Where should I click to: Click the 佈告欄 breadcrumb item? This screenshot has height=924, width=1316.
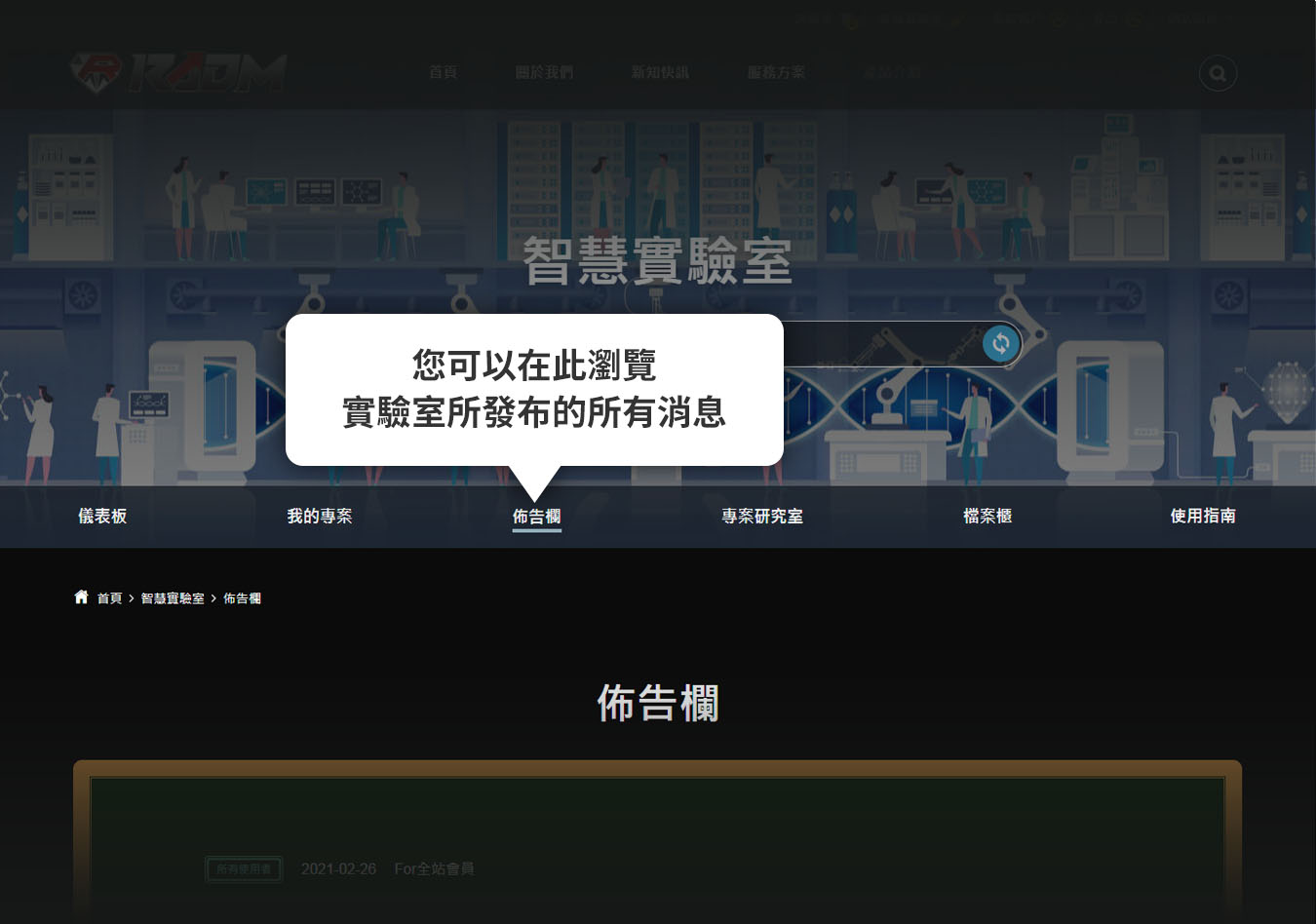(242, 598)
